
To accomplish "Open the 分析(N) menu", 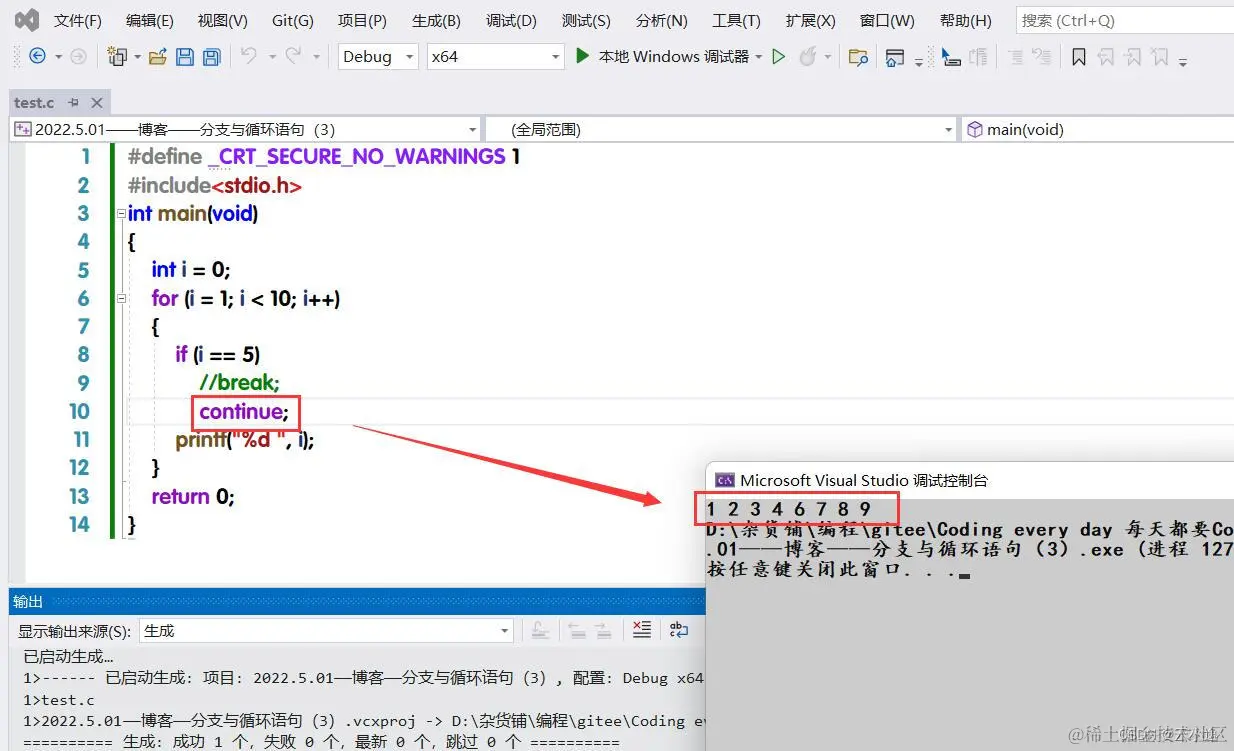I will click(661, 20).
